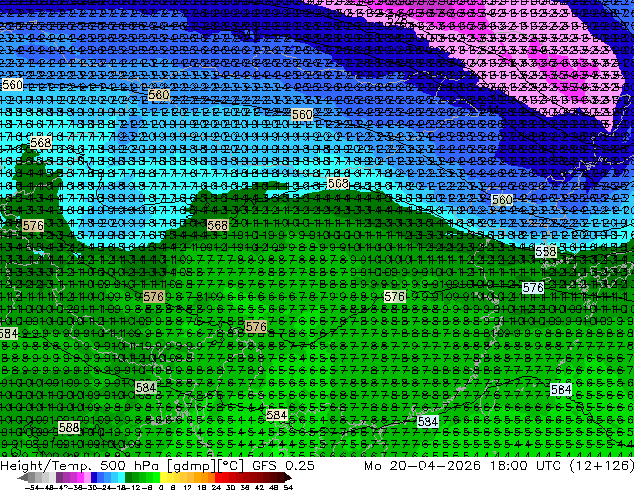This screenshot has width=634, height=490.
Task: Click the -54 value on the color scale
Action: (x=32, y=487)
